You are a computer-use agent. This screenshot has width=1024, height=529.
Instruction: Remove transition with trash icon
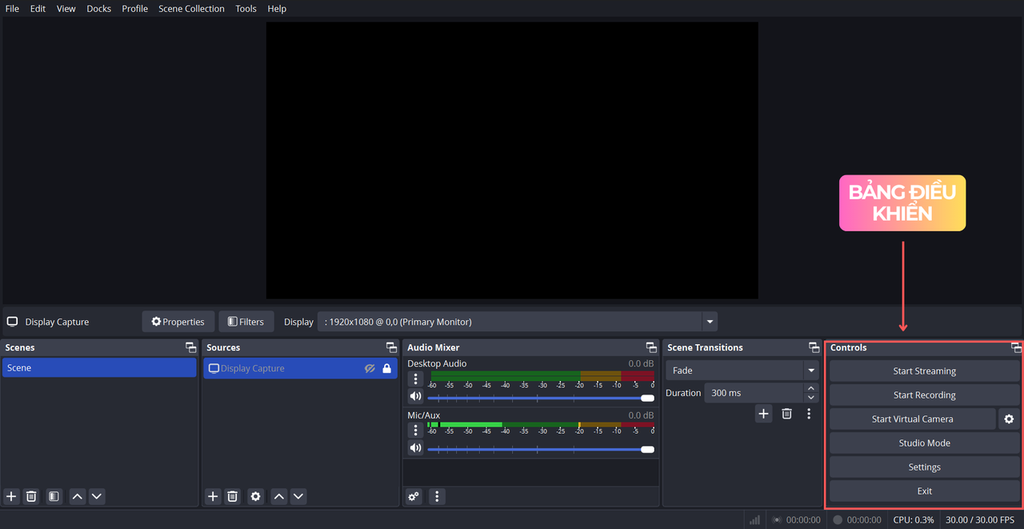tap(787, 413)
